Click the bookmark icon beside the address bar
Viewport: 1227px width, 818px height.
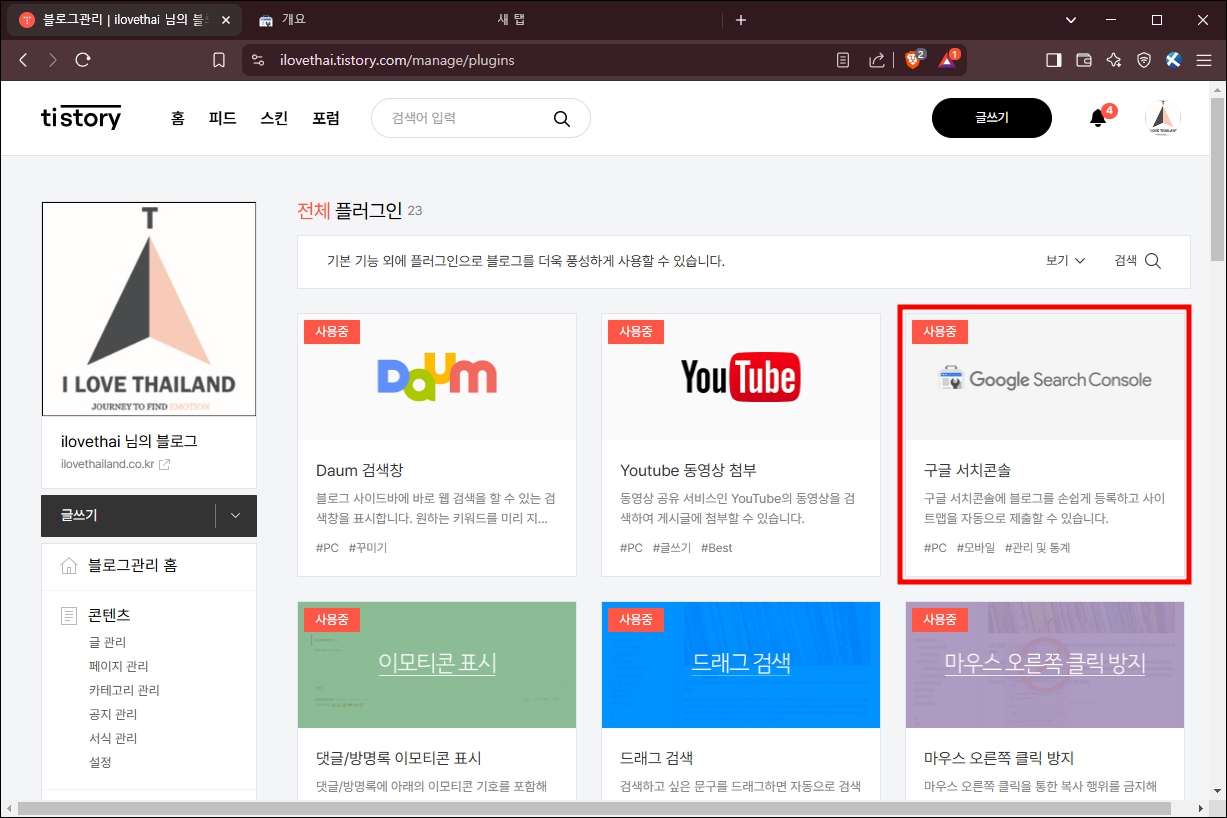click(219, 60)
